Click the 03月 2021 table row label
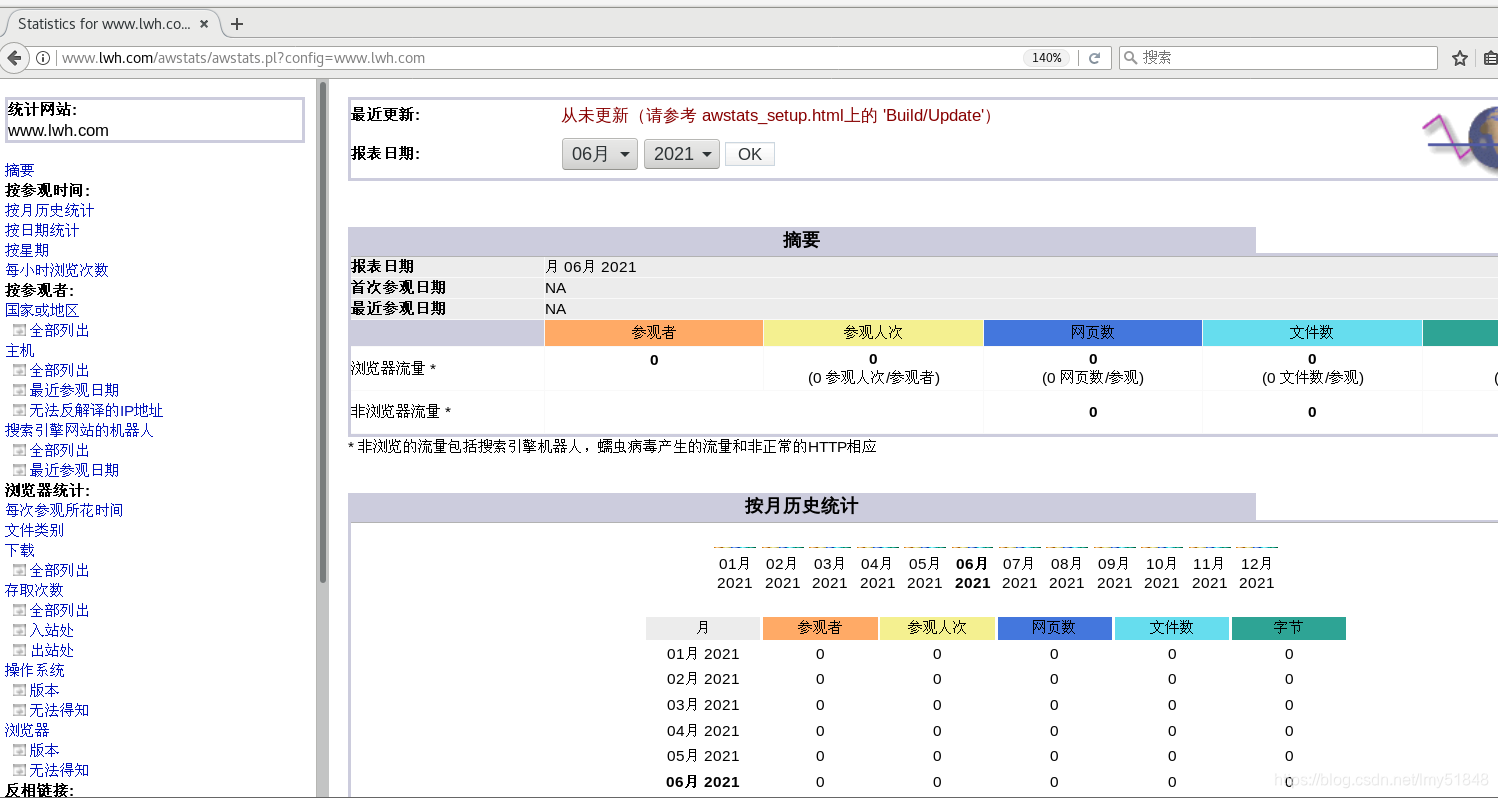Screen dimensions: 1498x798 (x=703, y=705)
